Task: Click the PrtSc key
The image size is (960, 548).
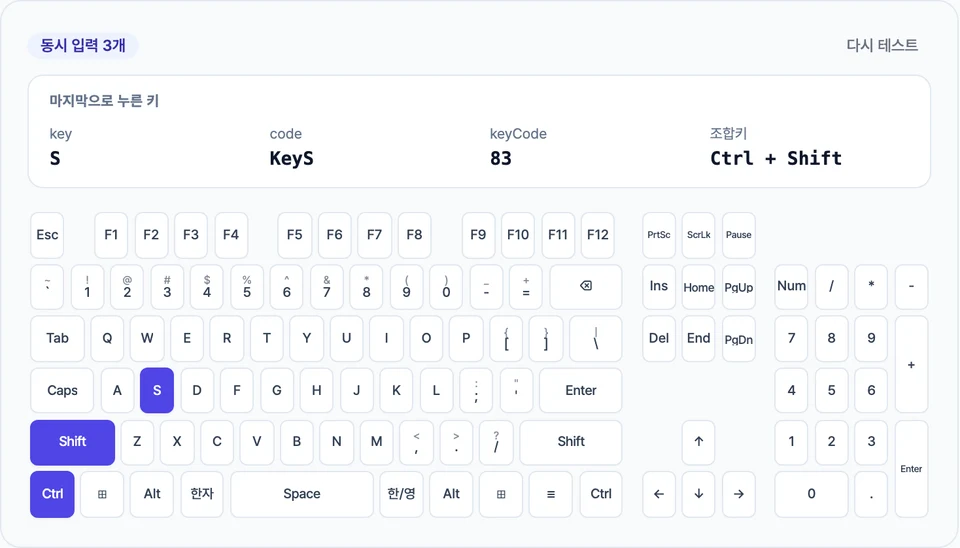Action: point(659,235)
